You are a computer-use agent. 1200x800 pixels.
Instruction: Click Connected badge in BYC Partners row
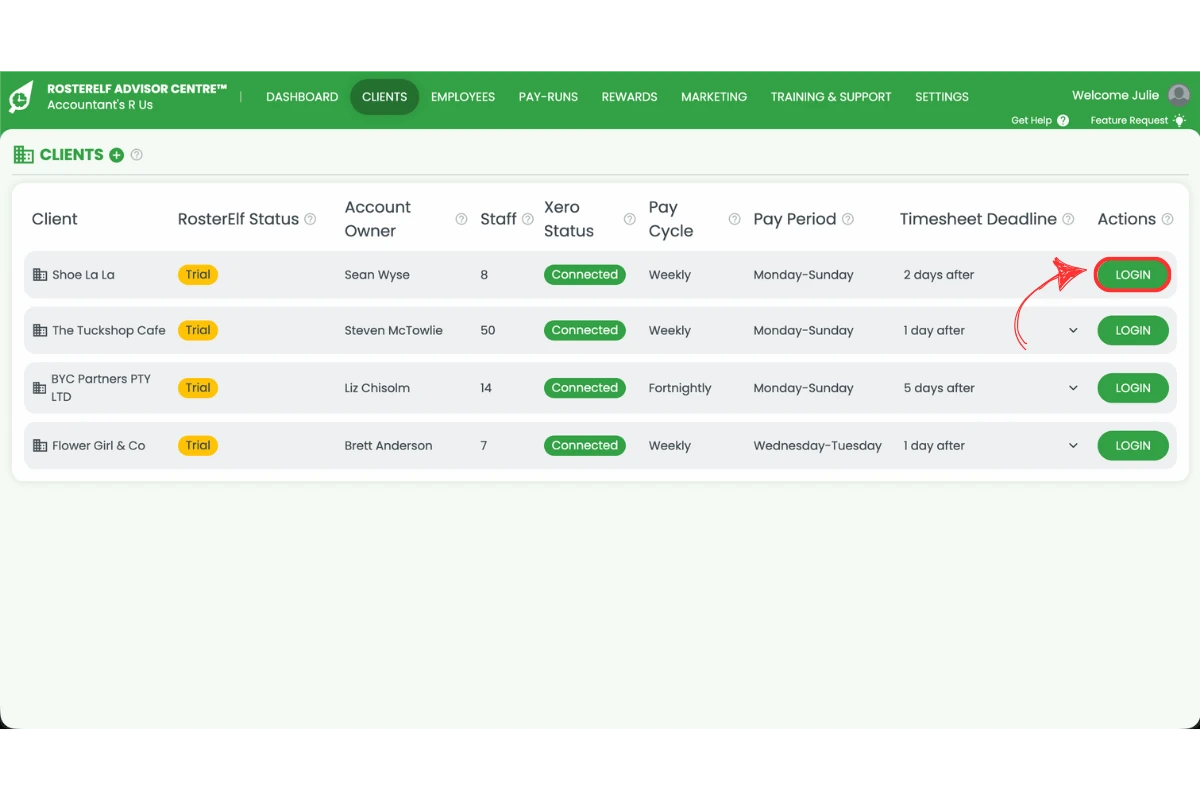click(585, 388)
